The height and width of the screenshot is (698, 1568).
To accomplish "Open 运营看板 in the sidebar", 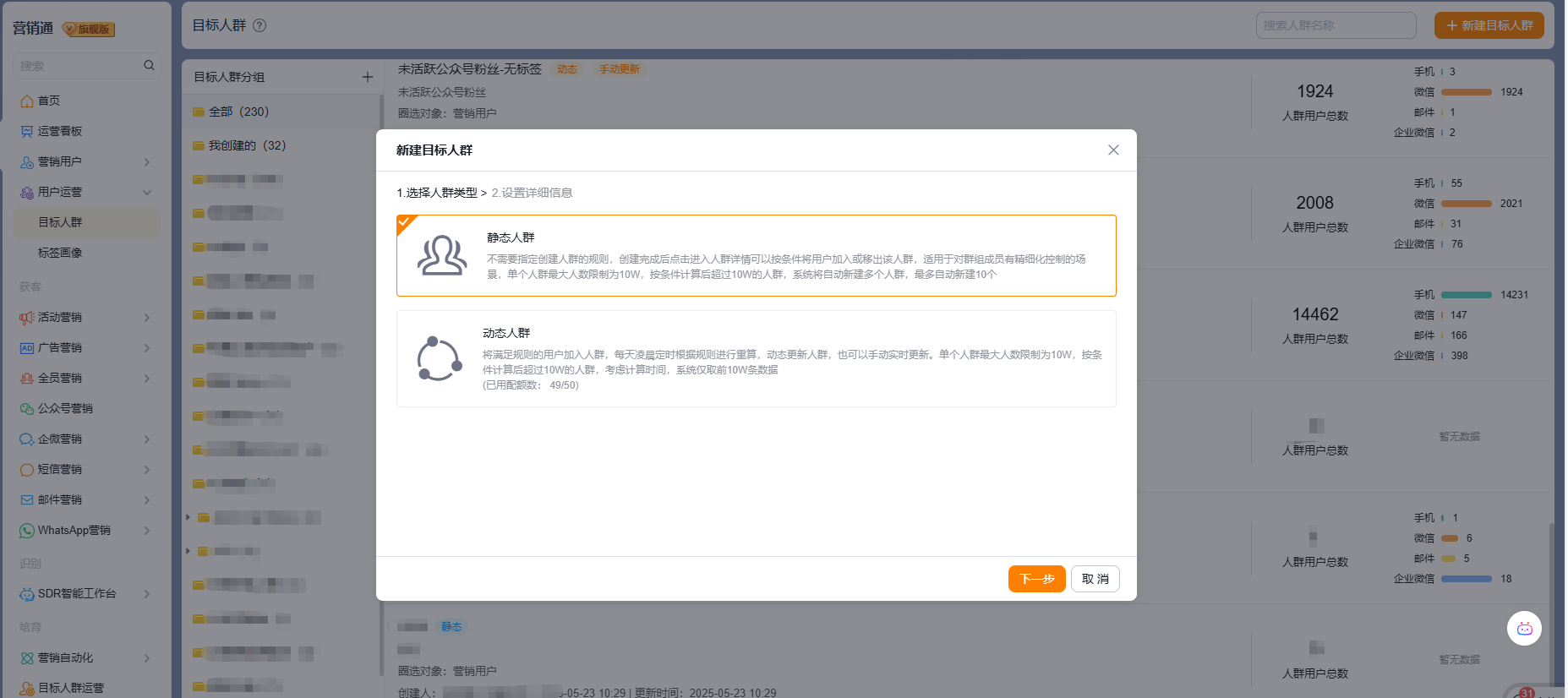I will [x=60, y=131].
